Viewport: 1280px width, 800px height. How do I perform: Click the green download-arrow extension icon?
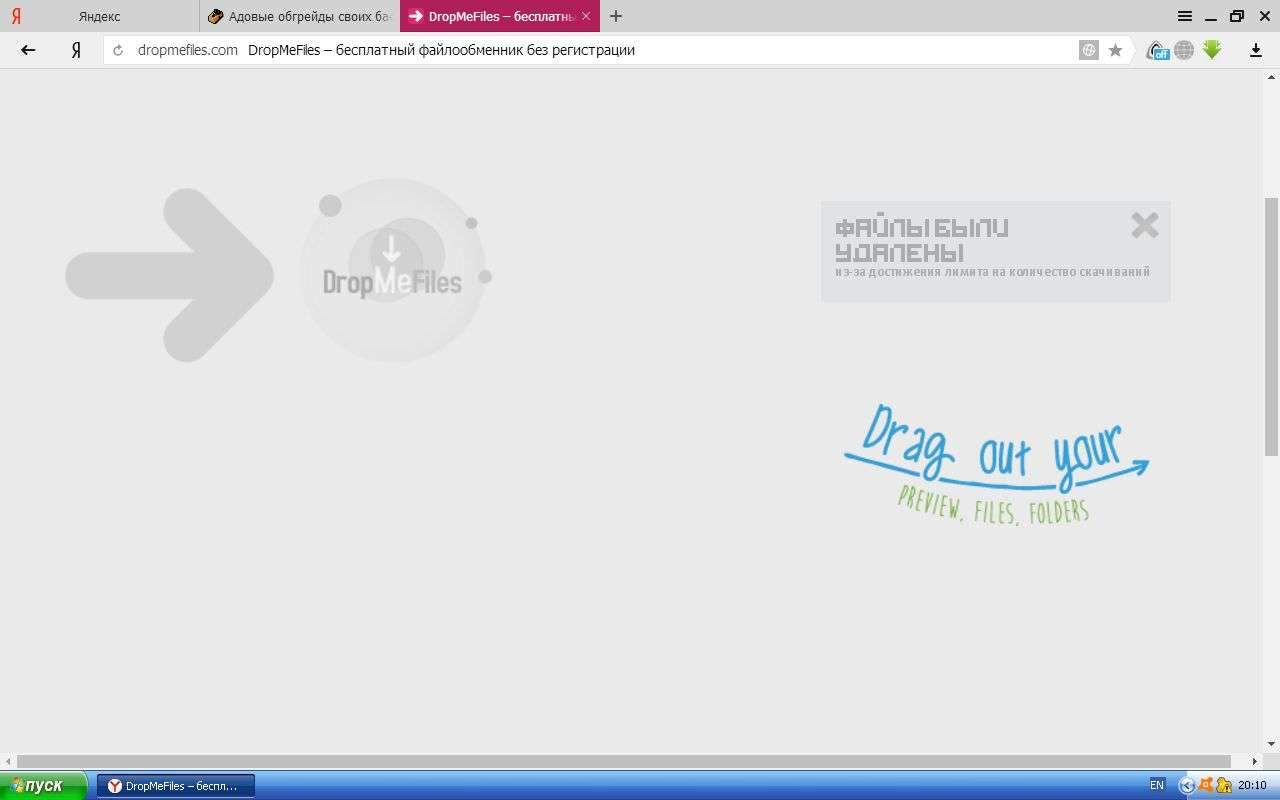1212,50
